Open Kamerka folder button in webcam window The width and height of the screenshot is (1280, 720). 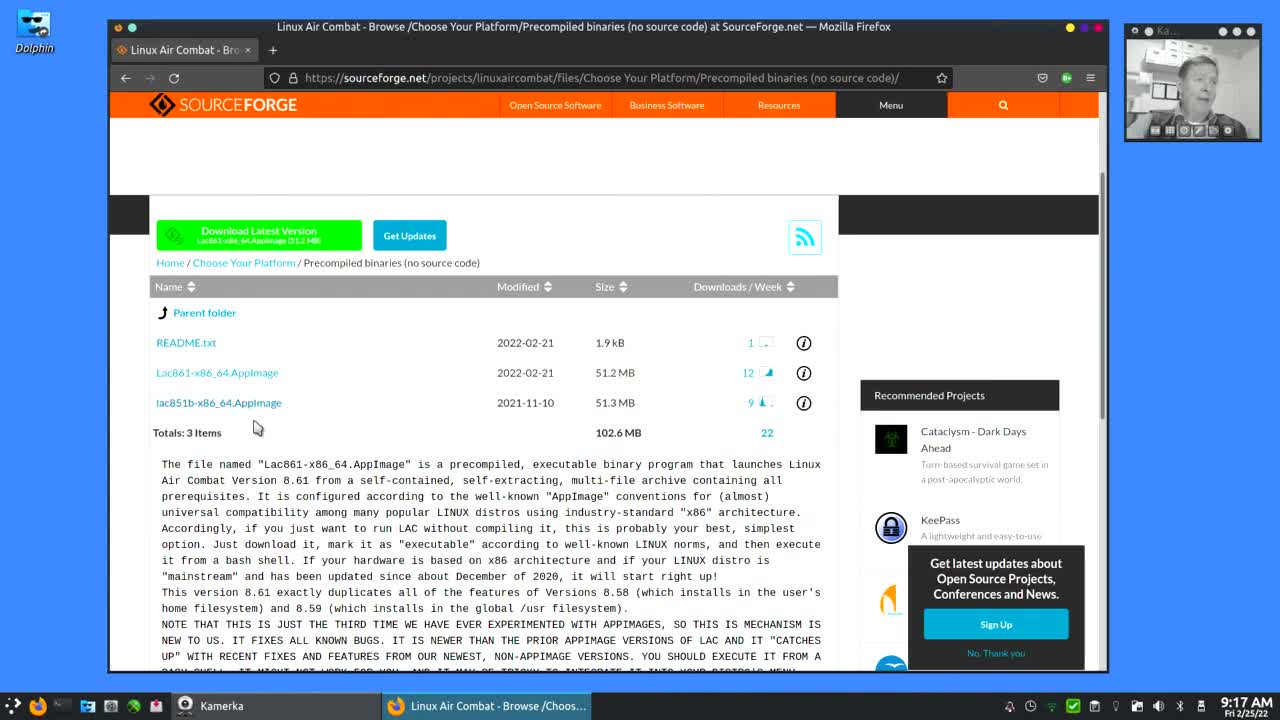tap(1213, 130)
